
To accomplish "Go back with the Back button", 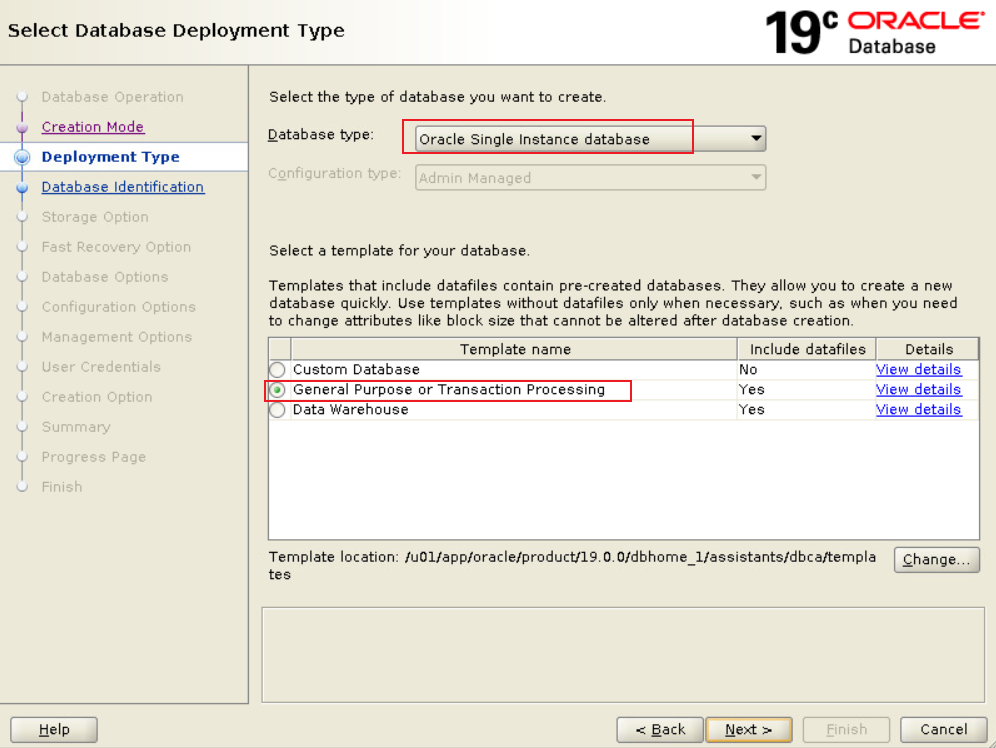I will point(660,730).
